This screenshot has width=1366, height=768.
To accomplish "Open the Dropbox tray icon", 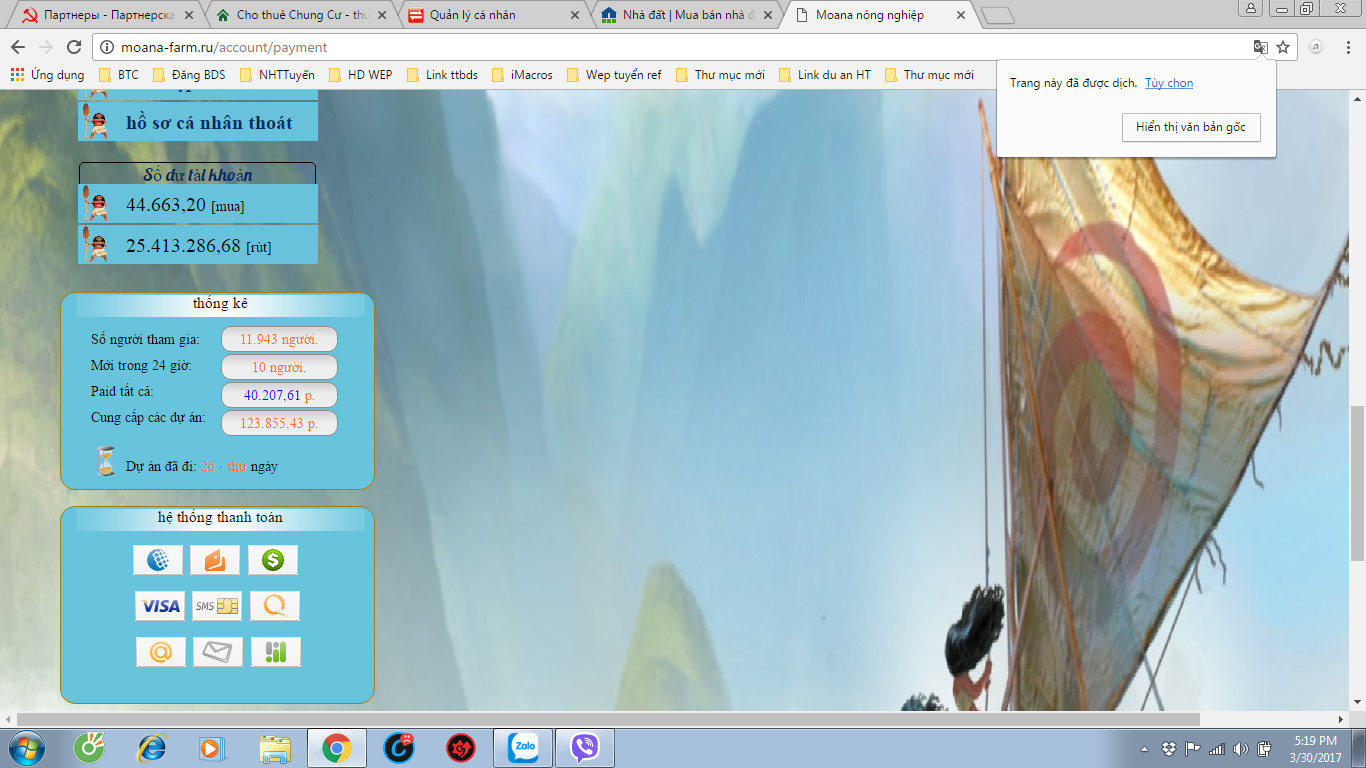I will 1169,749.
